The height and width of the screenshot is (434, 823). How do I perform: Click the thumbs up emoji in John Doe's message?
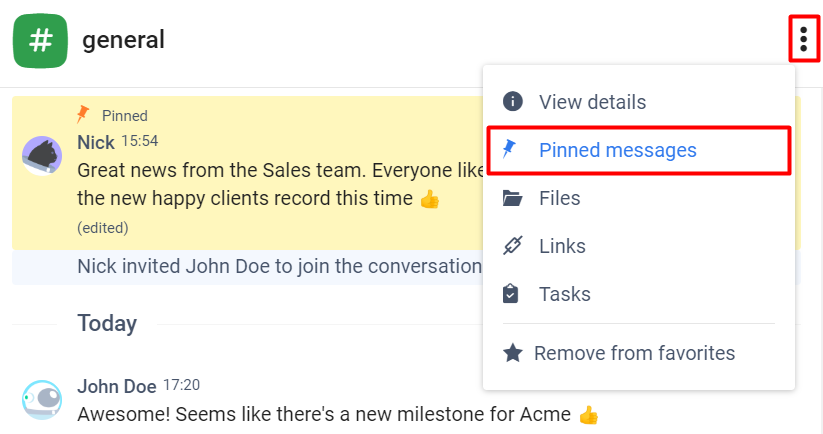pyautogui.click(x=588, y=415)
